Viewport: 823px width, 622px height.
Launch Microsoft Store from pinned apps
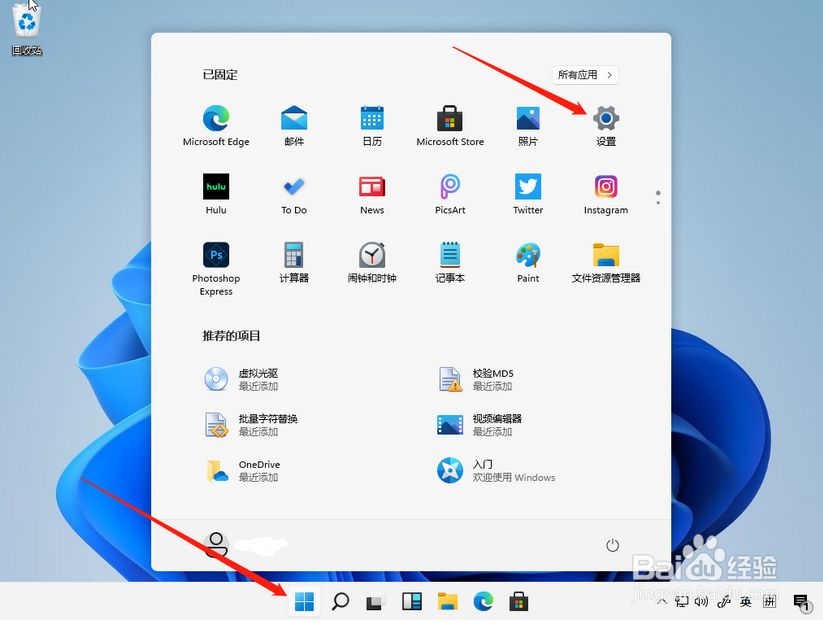(450, 126)
